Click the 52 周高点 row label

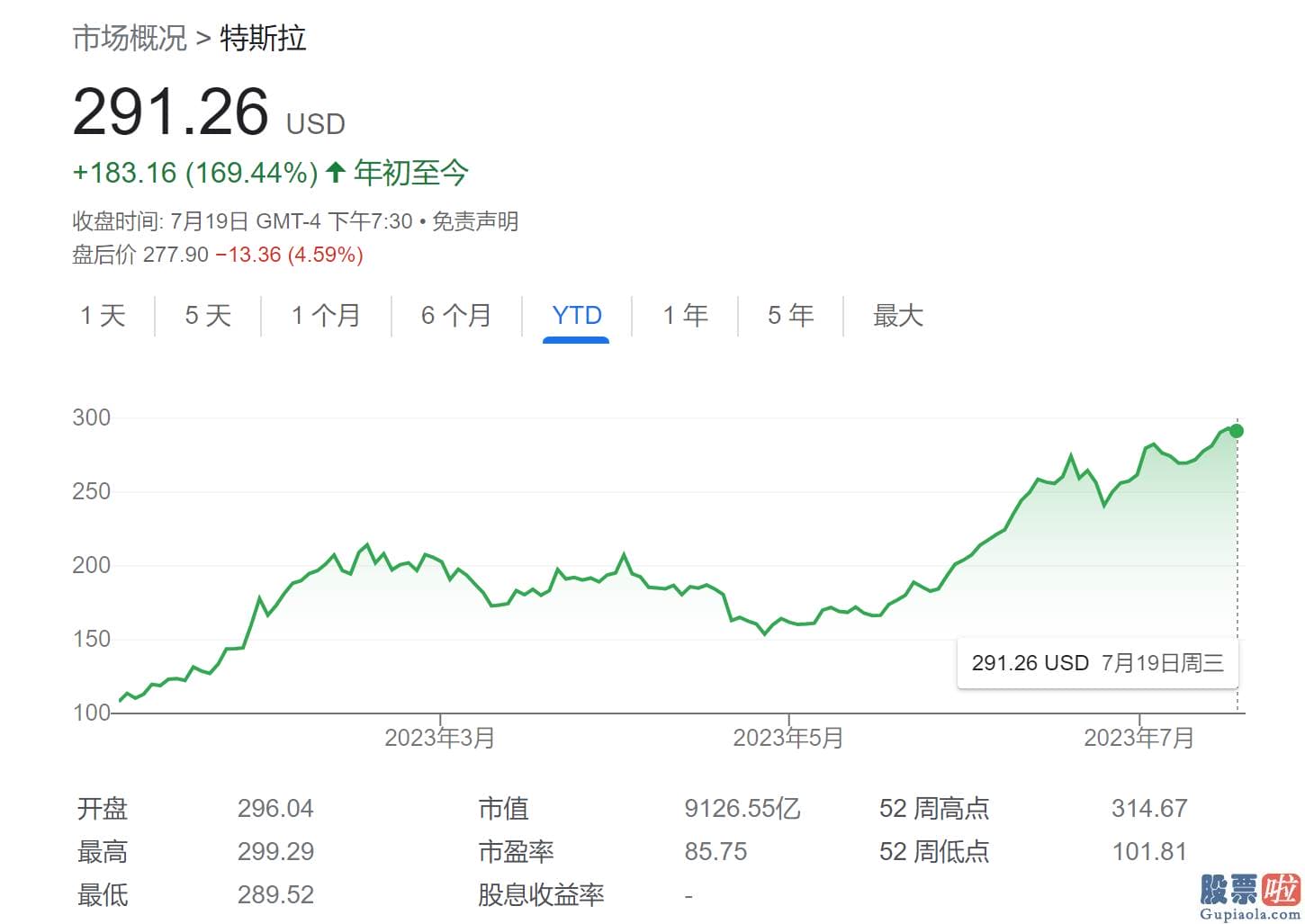coord(934,809)
